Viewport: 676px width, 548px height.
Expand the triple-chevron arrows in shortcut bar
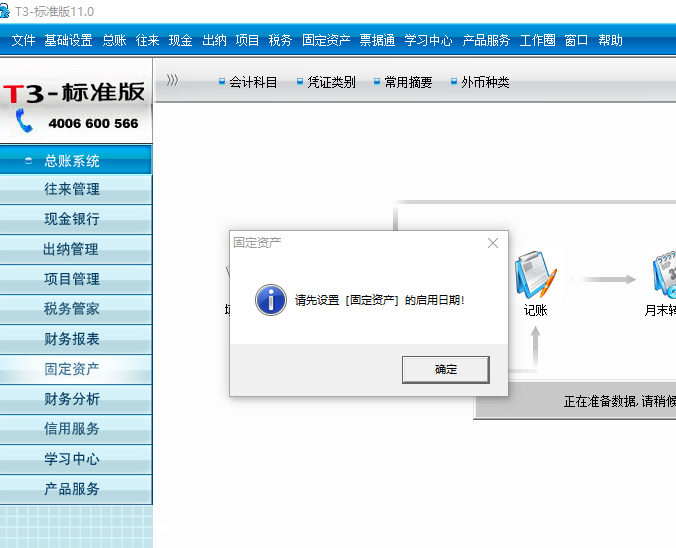tap(172, 80)
